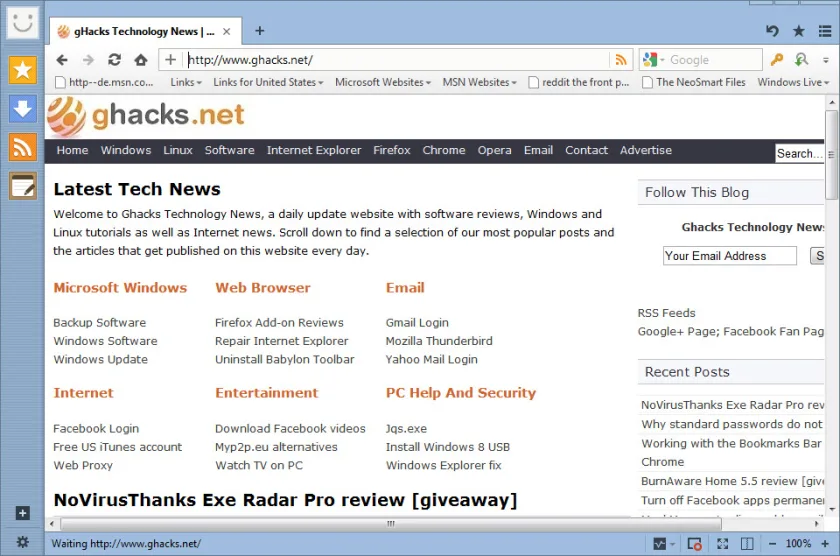Click the RSS icon in the address bar
This screenshot has height=556, width=840.
pyautogui.click(x=621, y=60)
